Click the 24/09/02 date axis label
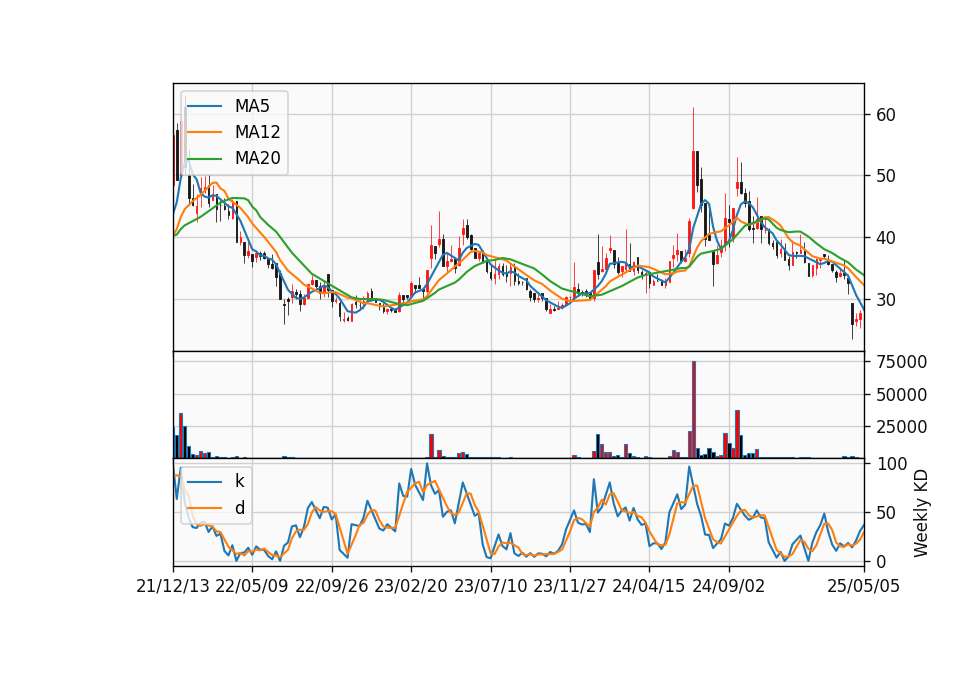The image size is (960, 690). (x=729, y=586)
